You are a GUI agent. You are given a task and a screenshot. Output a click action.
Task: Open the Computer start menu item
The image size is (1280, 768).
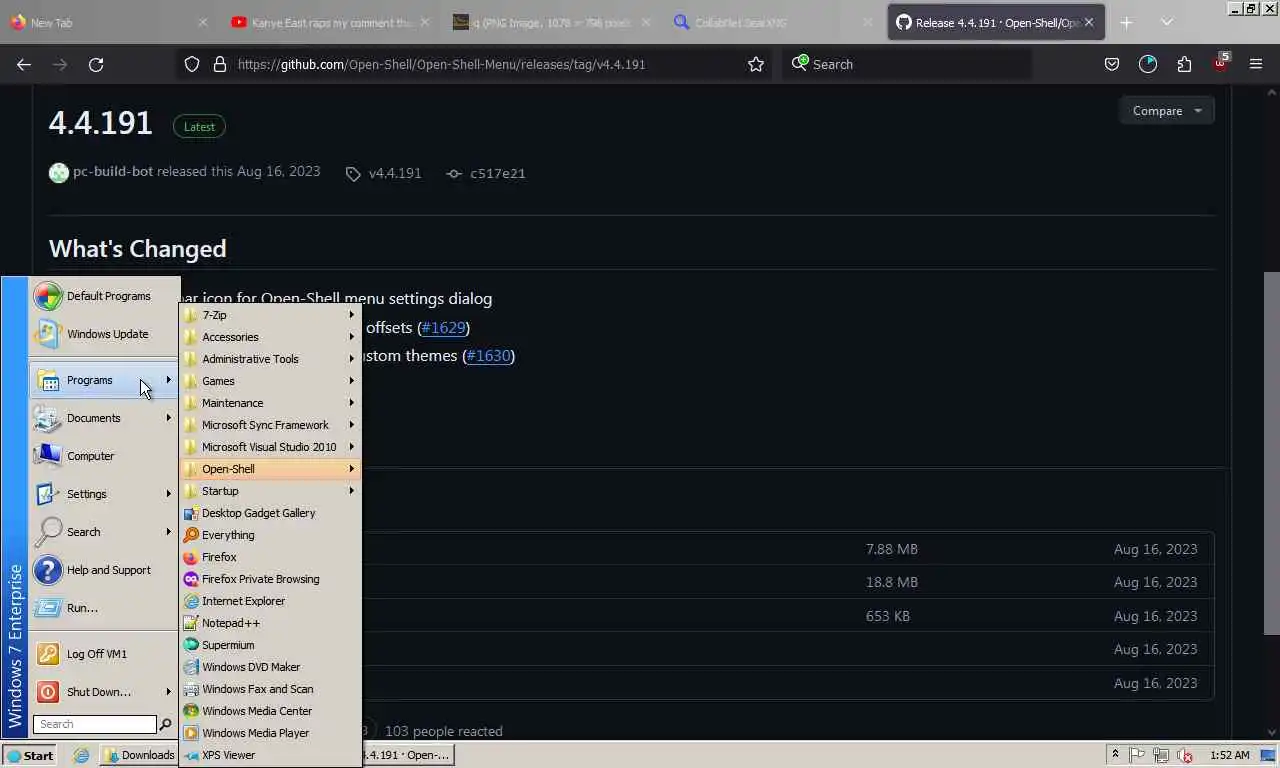104,456
